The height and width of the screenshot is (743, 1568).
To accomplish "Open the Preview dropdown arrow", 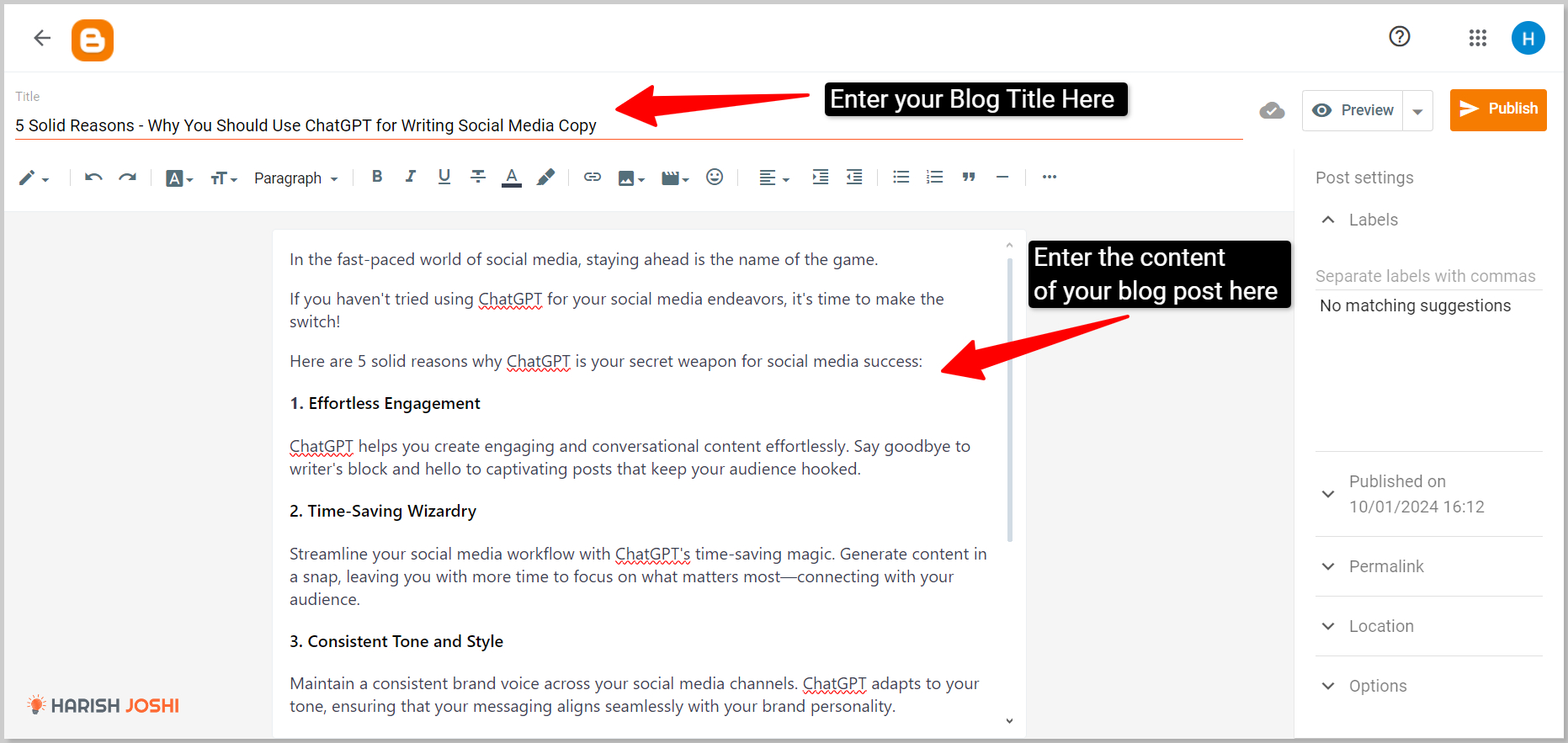I will pos(1418,111).
